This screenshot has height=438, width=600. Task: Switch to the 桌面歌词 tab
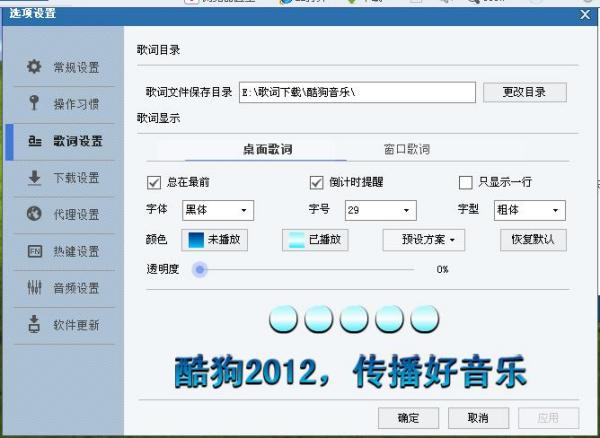click(x=267, y=149)
